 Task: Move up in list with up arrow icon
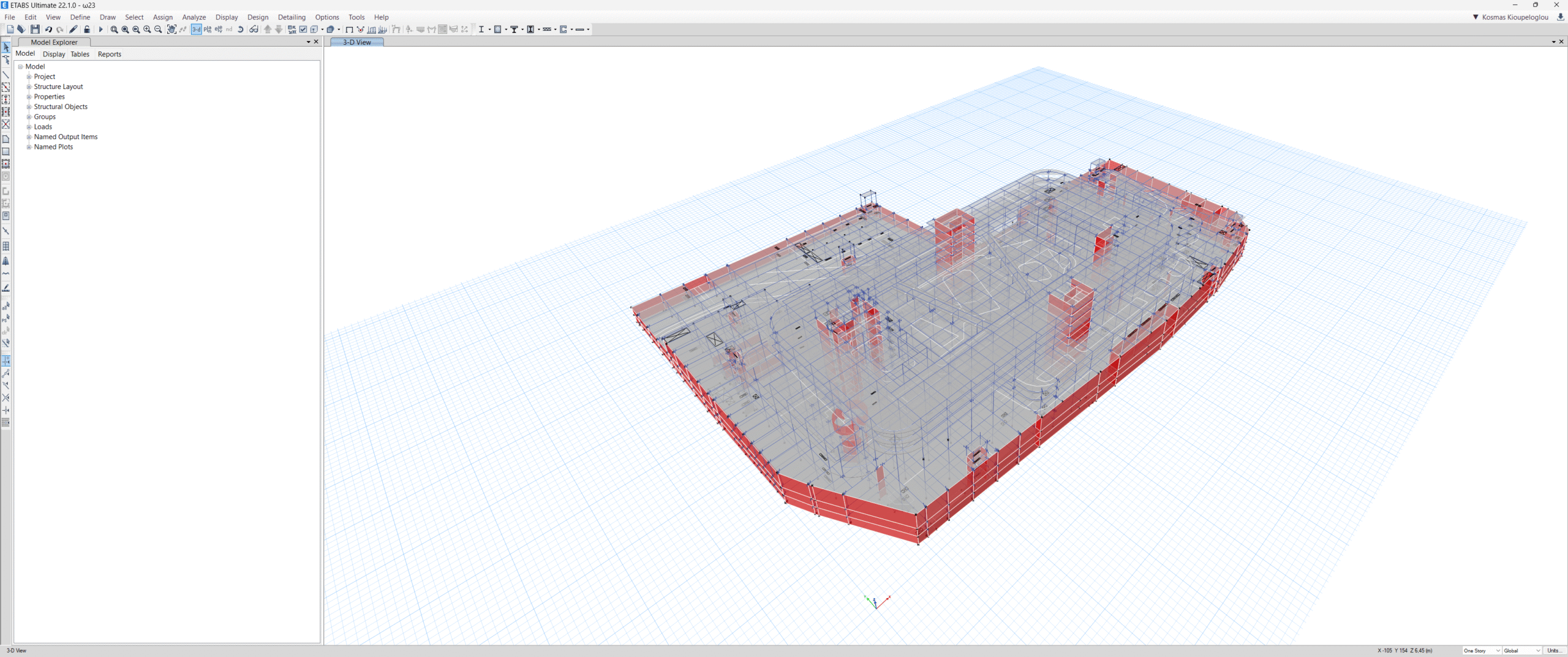click(268, 29)
